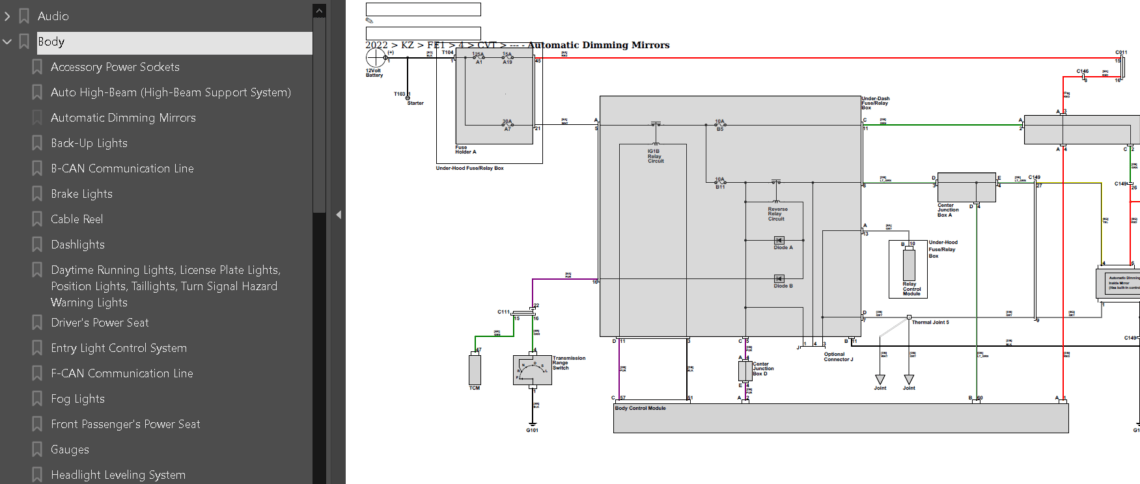Expand the Audio bookmark section
The image size is (1140, 484).
(8, 16)
